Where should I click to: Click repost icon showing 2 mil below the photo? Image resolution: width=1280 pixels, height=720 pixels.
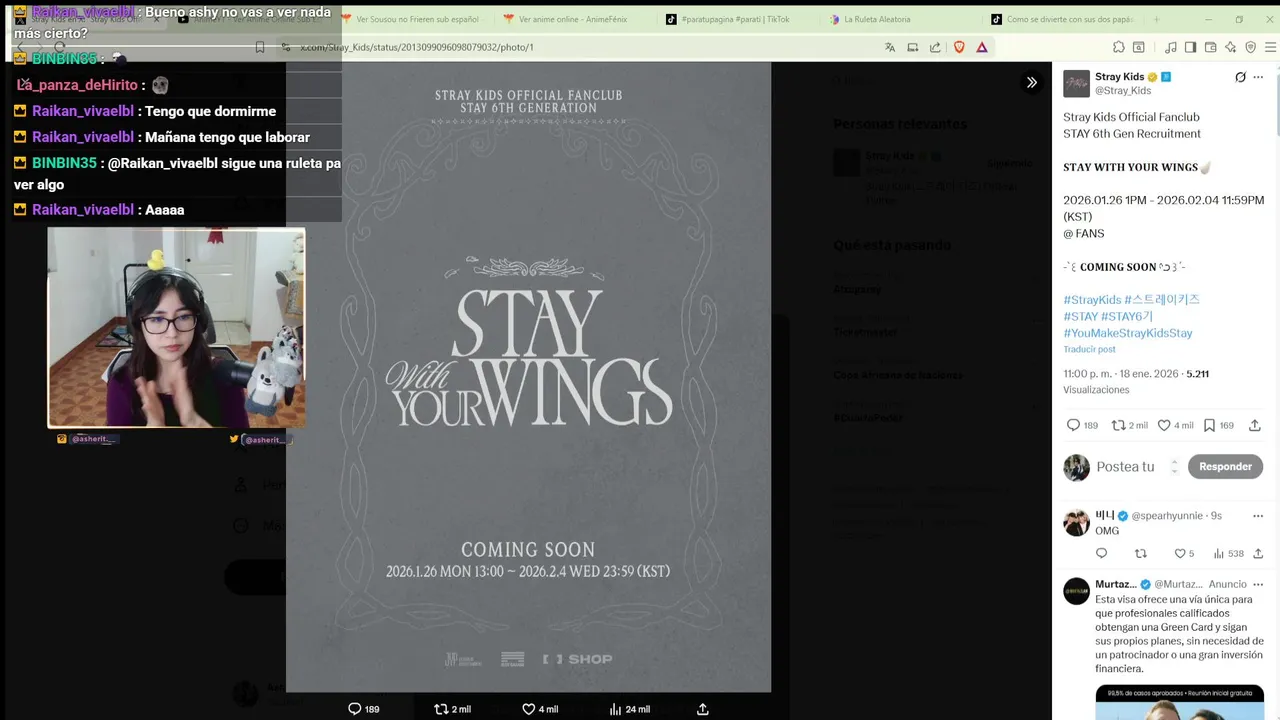(x=441, y=709)
